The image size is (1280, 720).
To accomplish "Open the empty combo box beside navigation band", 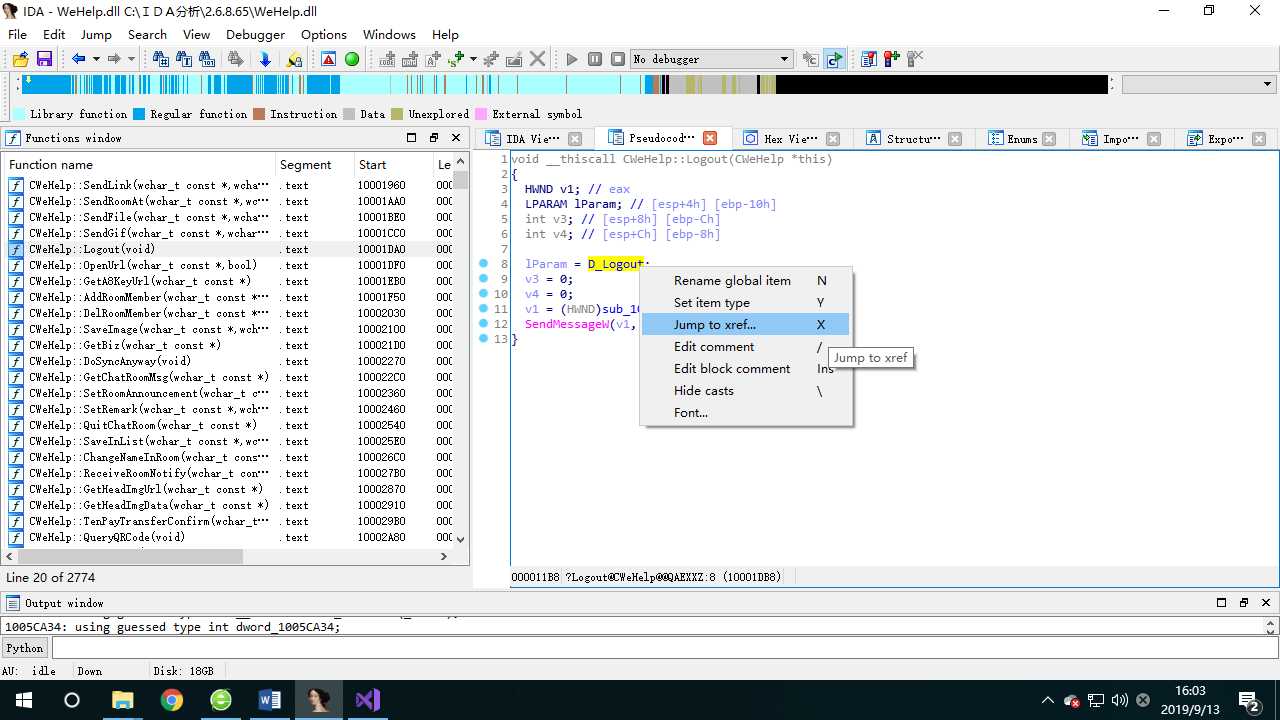I will tap(1199, 85).
